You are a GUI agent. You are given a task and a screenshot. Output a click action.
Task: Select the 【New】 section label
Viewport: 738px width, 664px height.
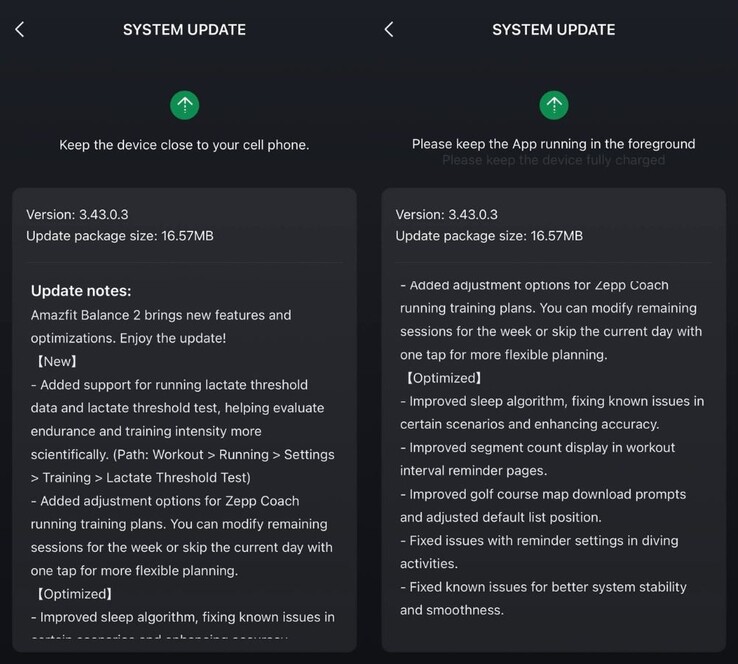coord(55,361)
